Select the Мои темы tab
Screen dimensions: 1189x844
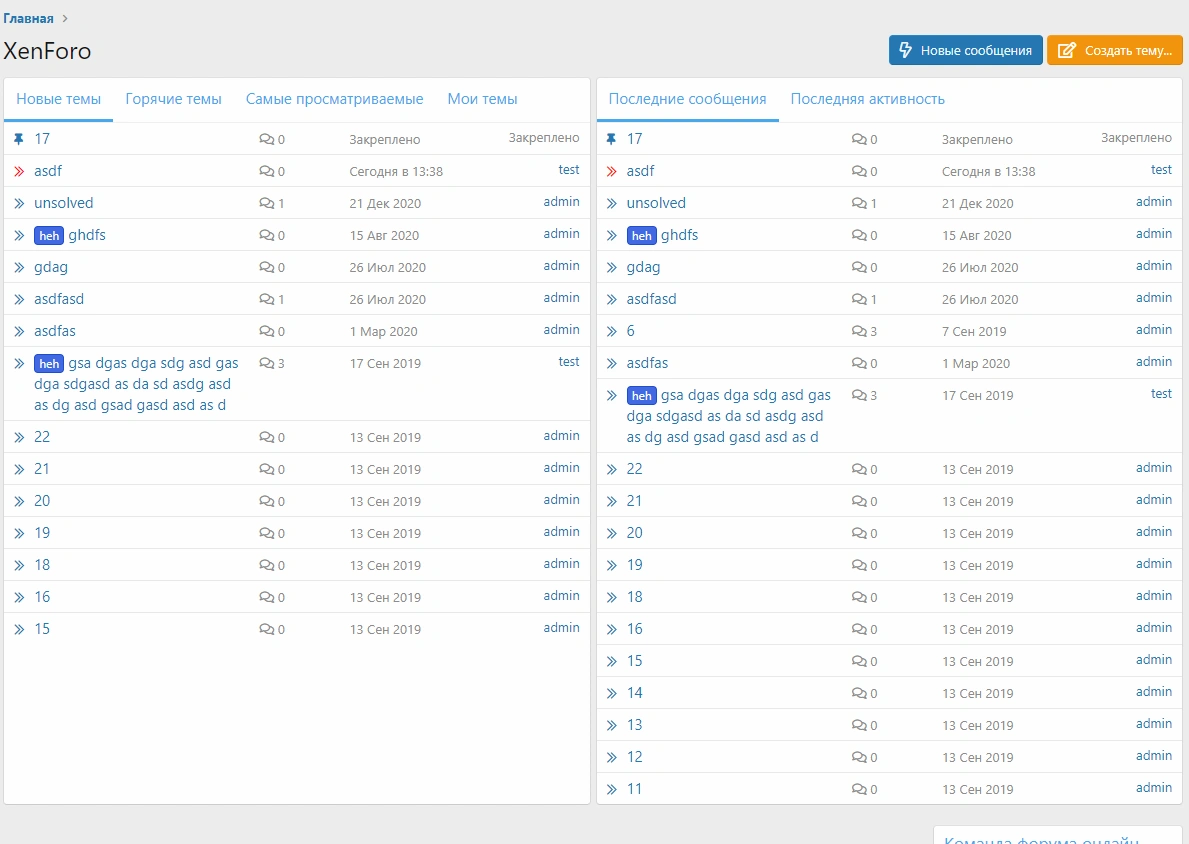tap(482, 99)
